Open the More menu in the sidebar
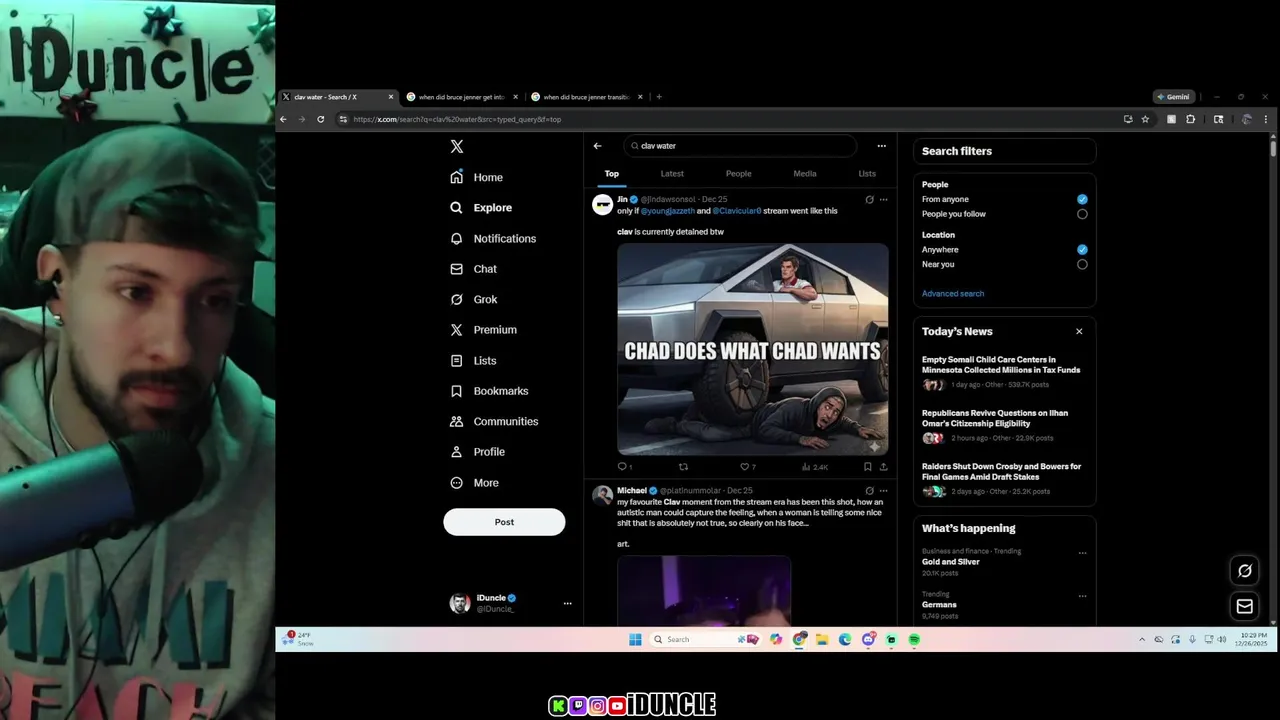 point(474,483)
